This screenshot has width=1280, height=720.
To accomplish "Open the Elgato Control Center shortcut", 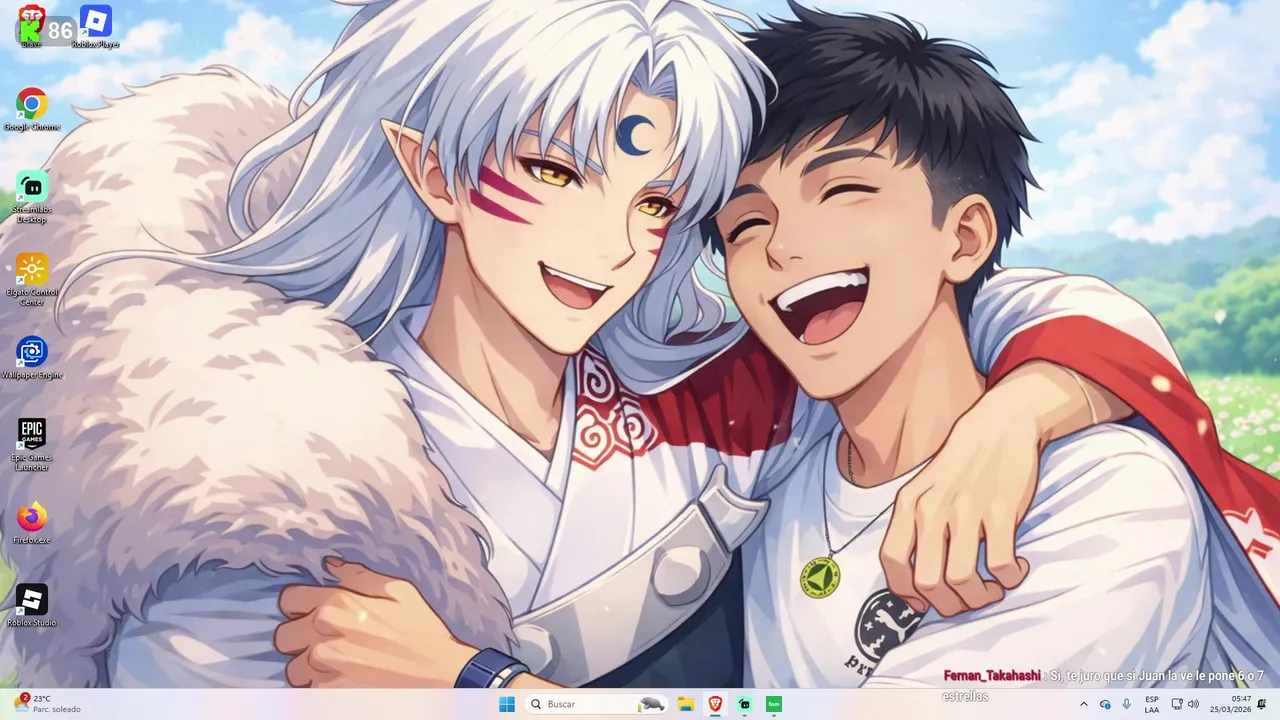I will pos(32,280).
